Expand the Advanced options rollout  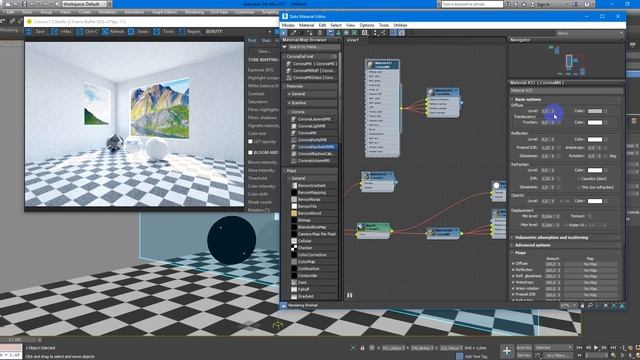click(x=566, y=245)
